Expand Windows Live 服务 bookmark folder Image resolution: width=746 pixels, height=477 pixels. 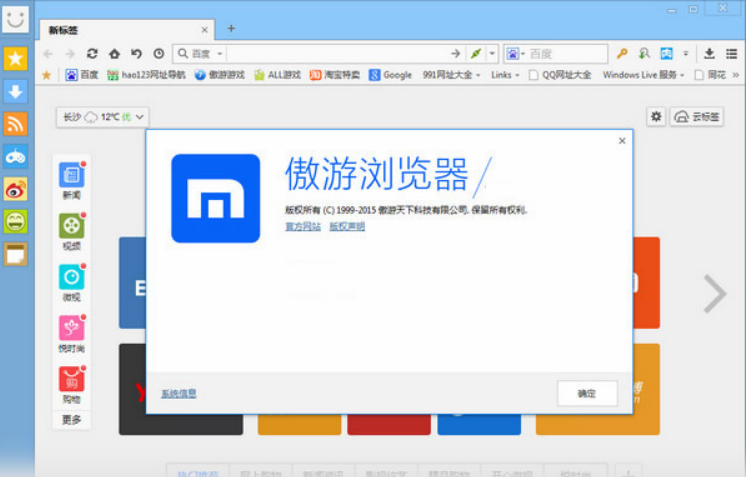tap(643, 75)
